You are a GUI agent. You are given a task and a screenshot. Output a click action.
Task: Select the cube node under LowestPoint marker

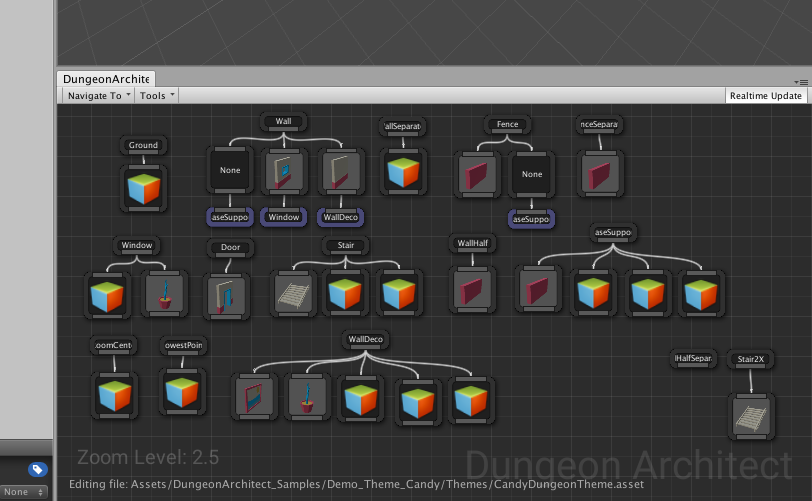(182, 392)
